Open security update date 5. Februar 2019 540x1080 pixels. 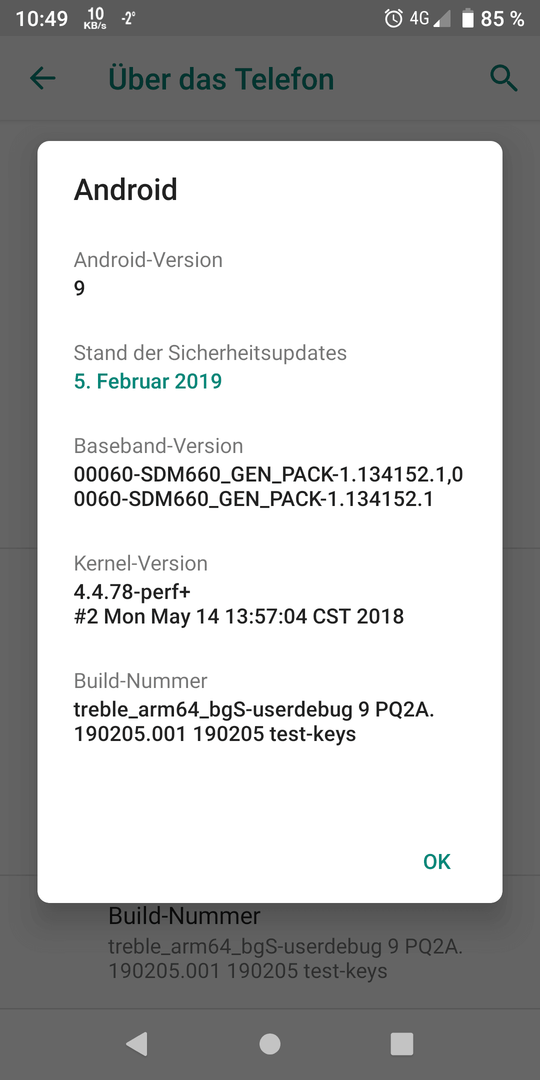[x=147, y=381]
